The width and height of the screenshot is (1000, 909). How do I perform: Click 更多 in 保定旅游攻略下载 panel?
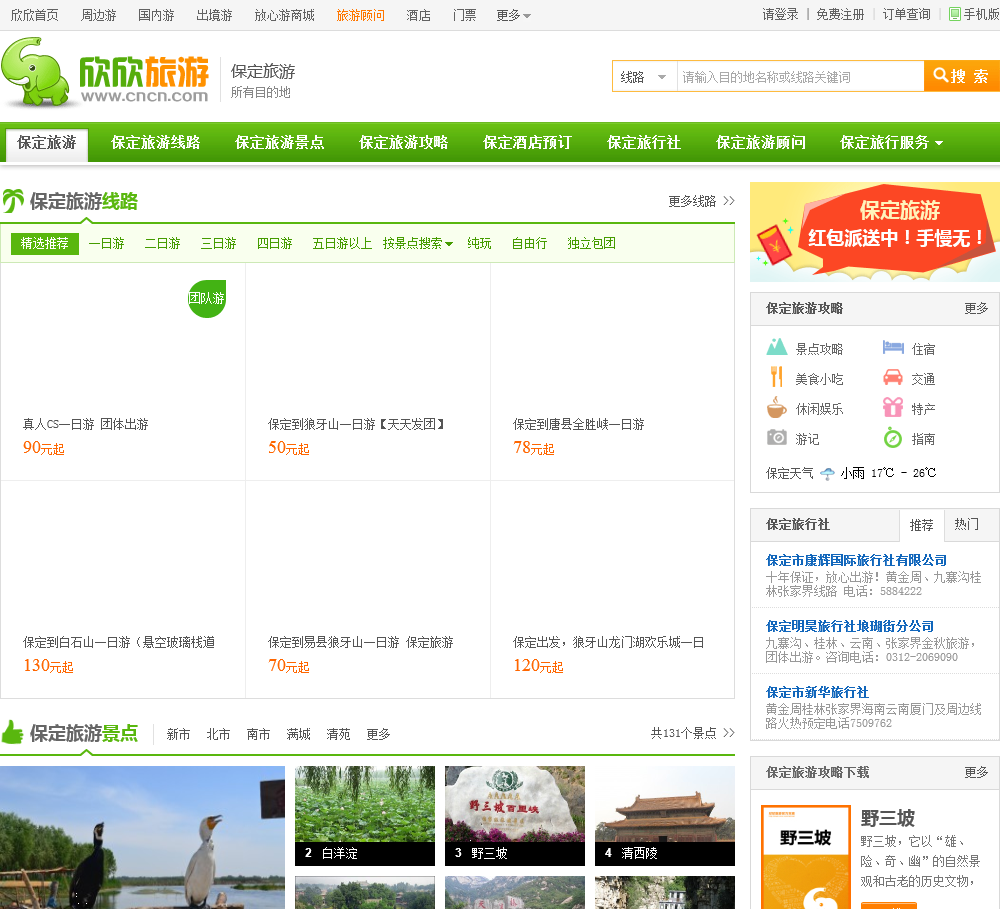(x=976, y=772)
